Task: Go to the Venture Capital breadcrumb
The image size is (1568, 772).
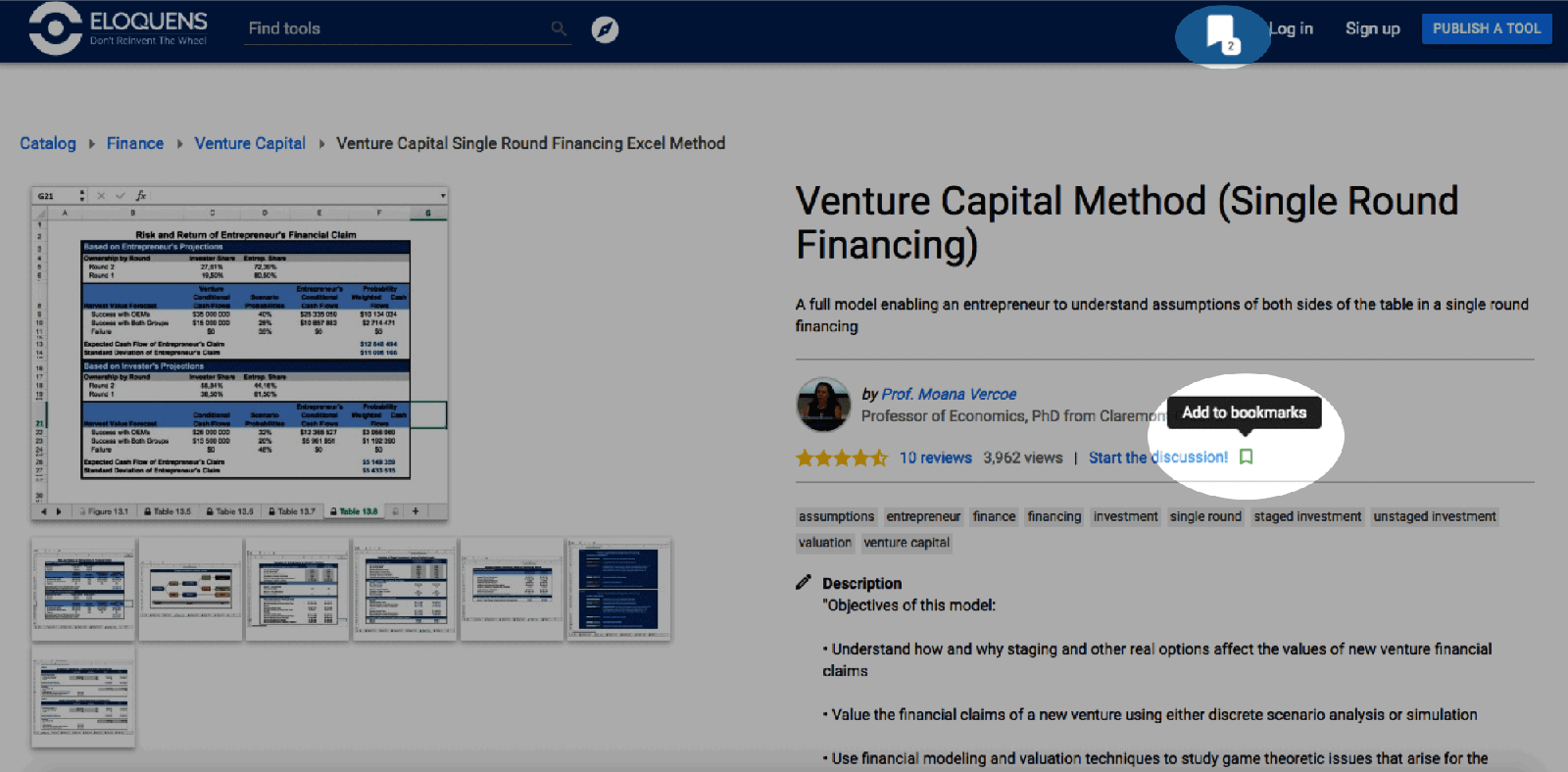Action: coord(250,143)
